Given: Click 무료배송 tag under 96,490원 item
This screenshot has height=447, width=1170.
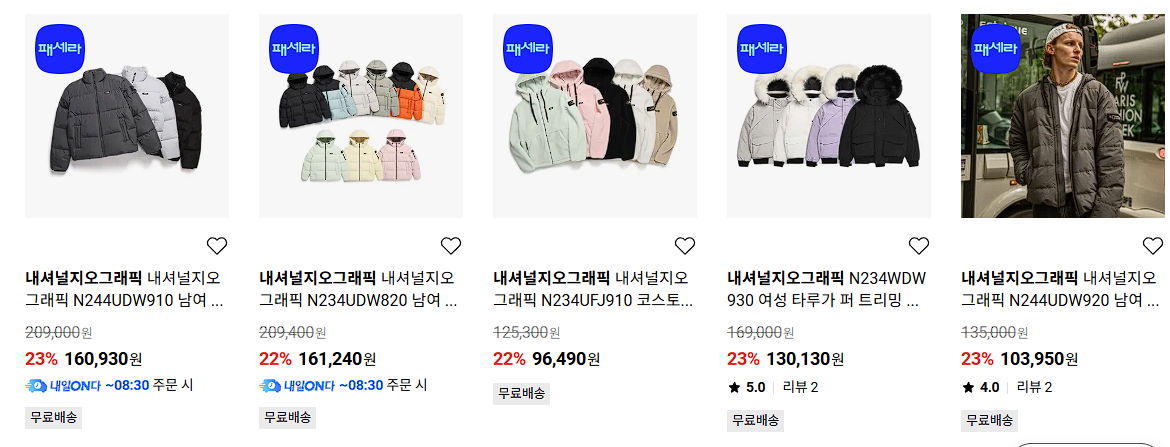Looking at the screenshot, I should [522, 393].
